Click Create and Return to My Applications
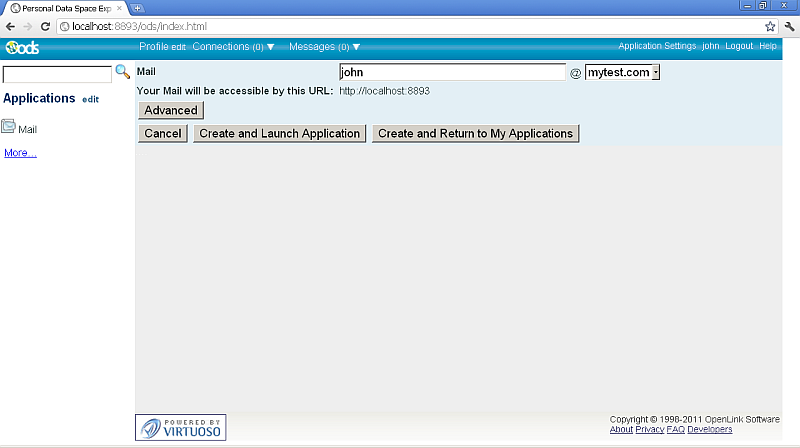The image size is (800, 448). coord(475,133)
